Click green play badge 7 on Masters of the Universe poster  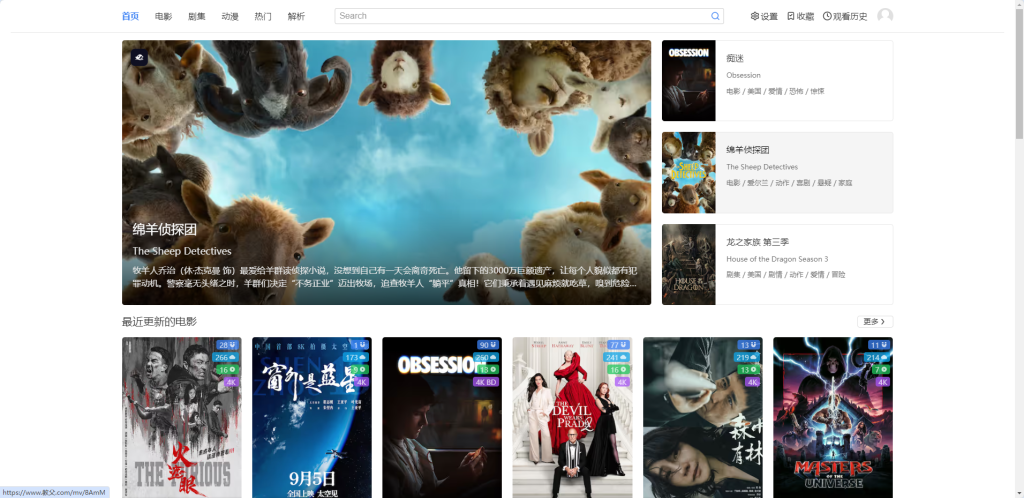881,369
